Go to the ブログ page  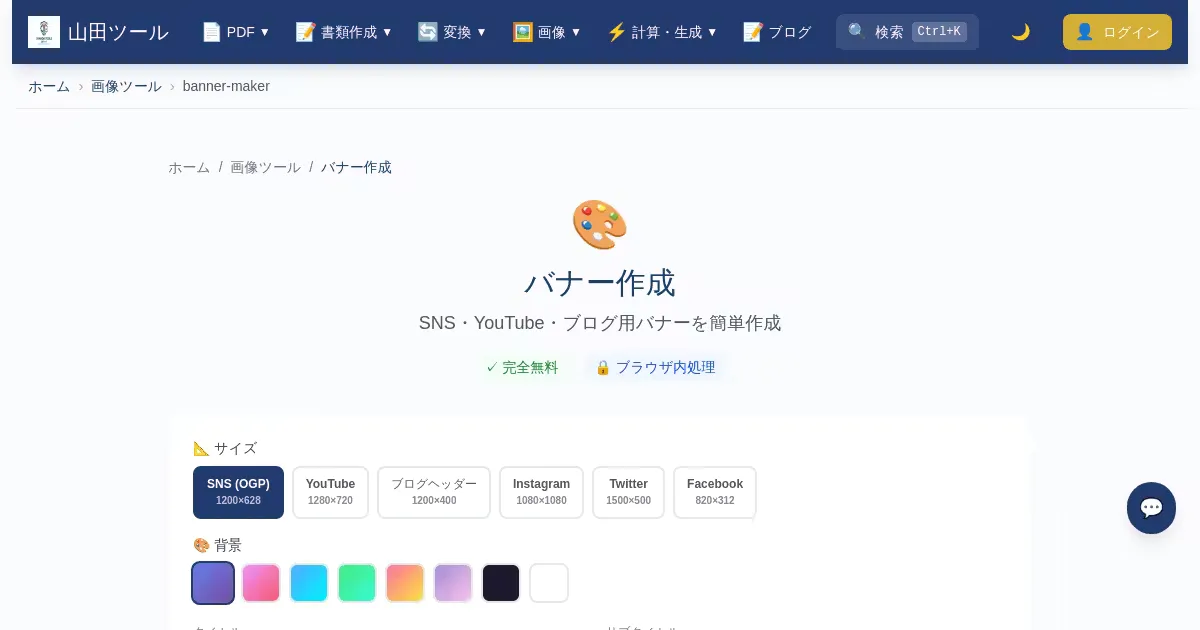point(777,32)
